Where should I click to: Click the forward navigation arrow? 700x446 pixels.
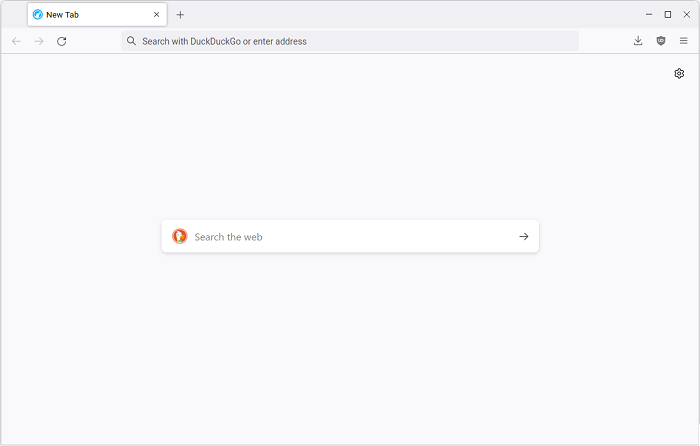click(x=39, y=42)
